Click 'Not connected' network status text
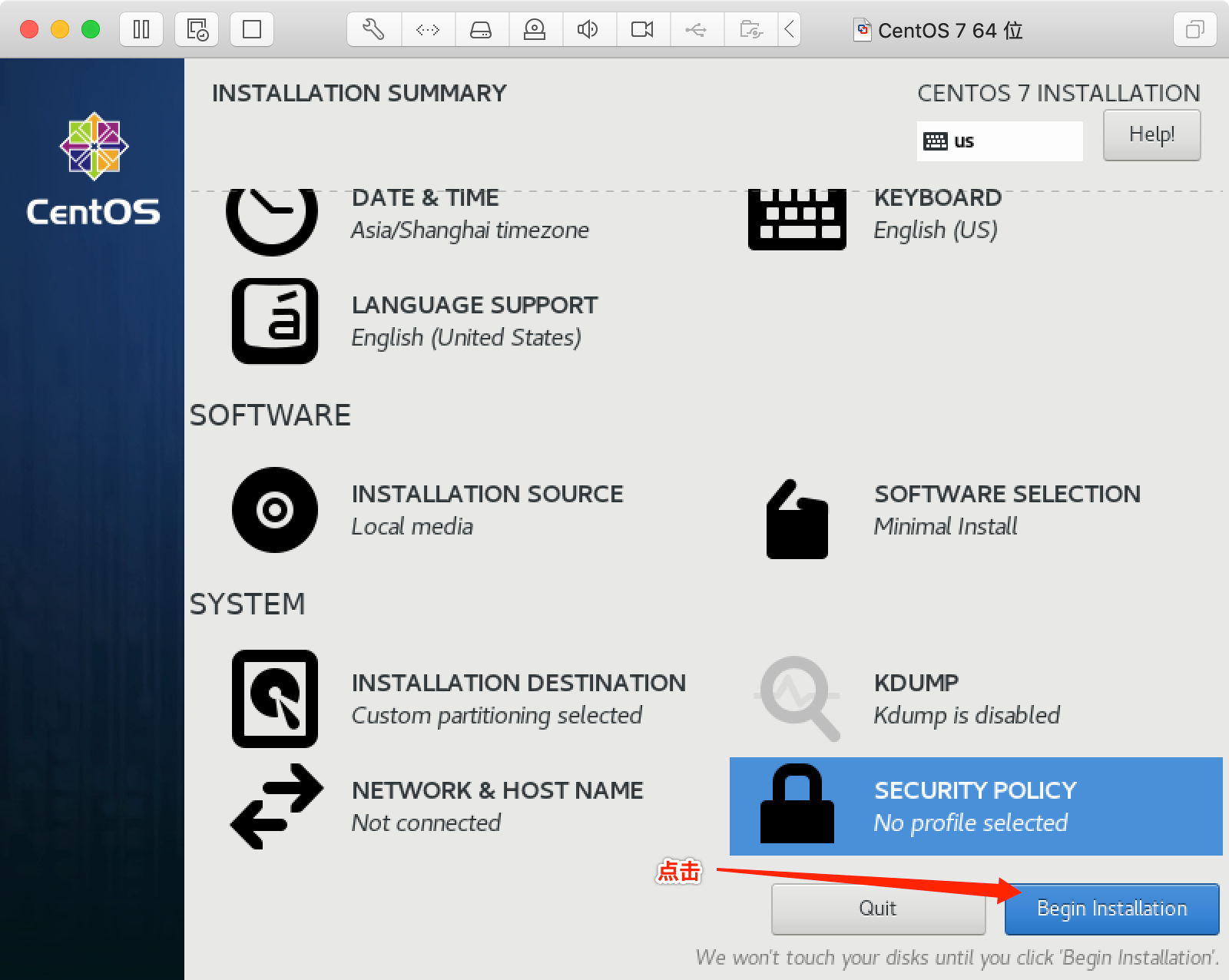Image resolution: width=1229 pixels, height=980 pixels. tap(426, 823)
